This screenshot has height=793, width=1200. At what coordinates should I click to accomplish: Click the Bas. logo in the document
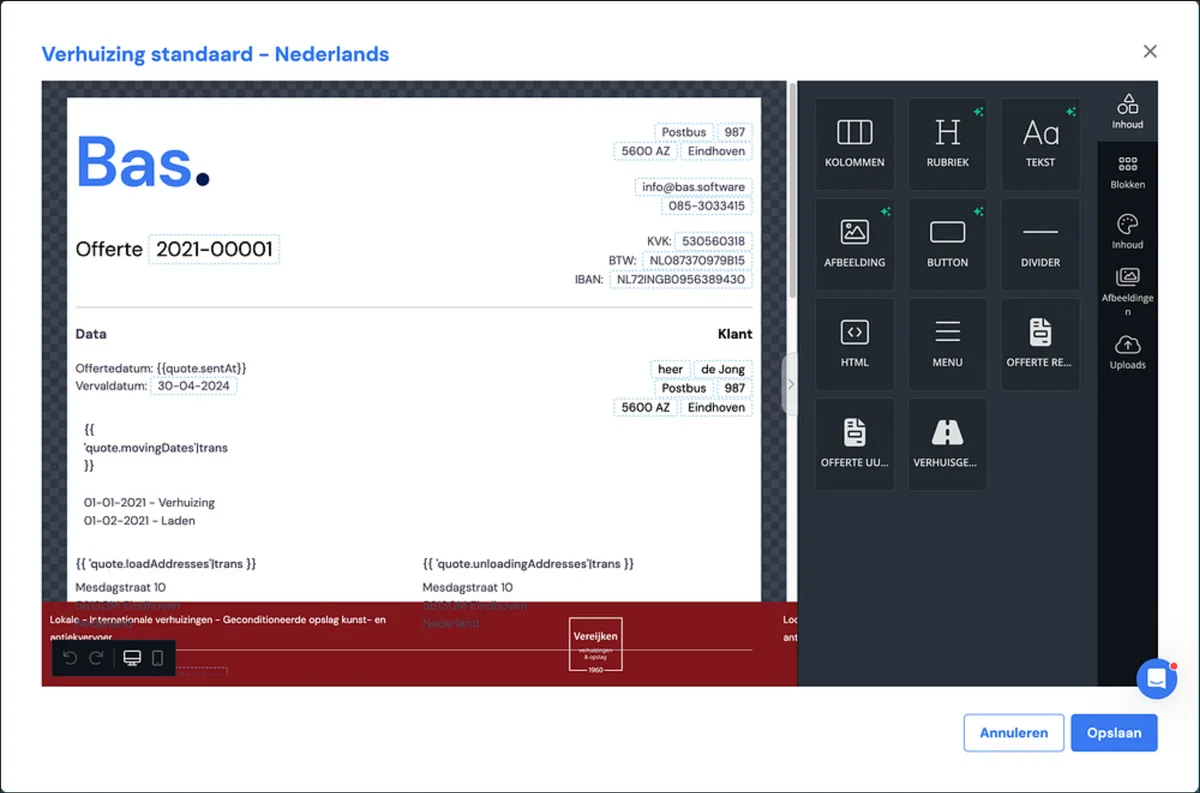pyautogui.click(x=143, y=162)
